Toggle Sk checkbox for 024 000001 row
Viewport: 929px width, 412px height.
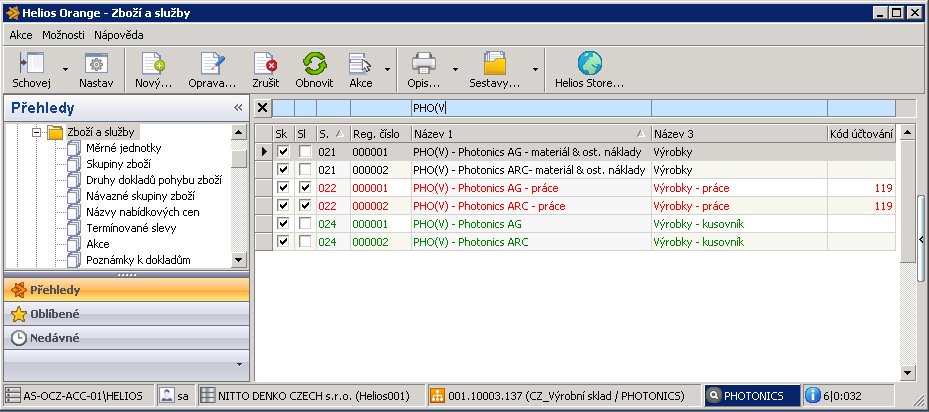click(x=283, y=223)
